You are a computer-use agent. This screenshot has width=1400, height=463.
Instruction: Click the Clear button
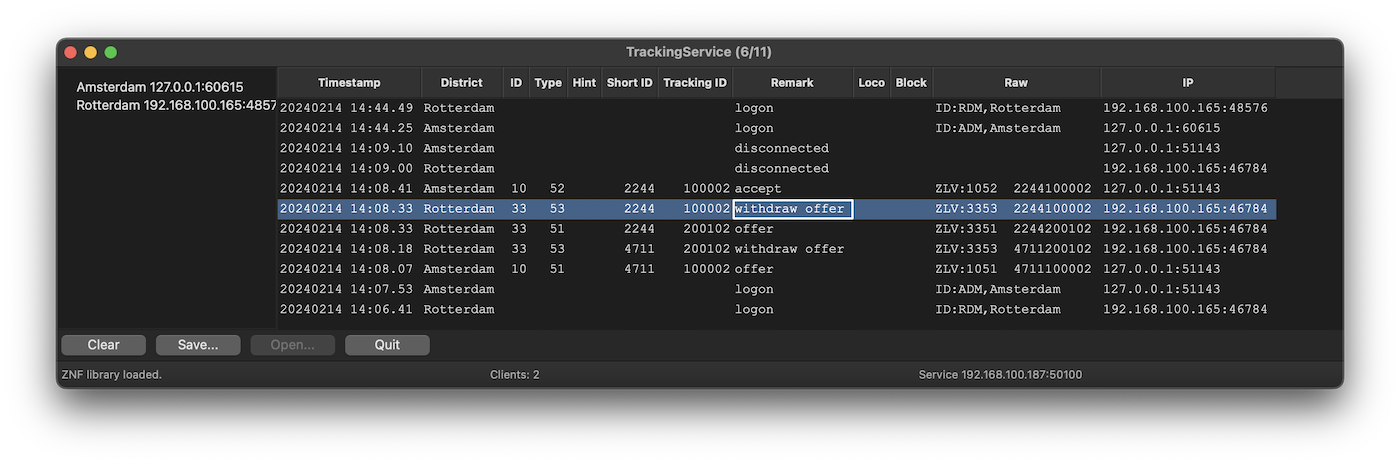103,345
